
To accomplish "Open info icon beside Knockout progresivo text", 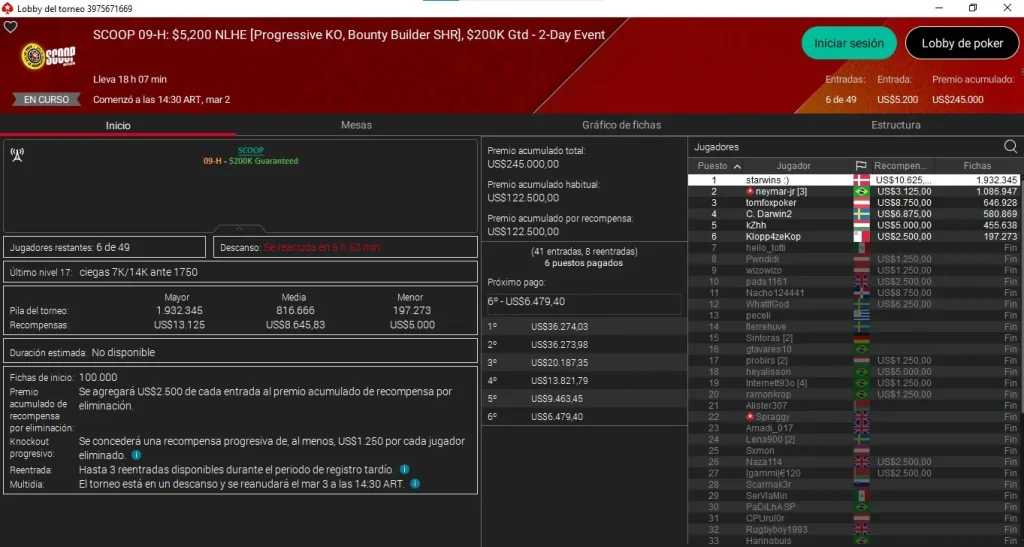I will click(x=136, y=455).
